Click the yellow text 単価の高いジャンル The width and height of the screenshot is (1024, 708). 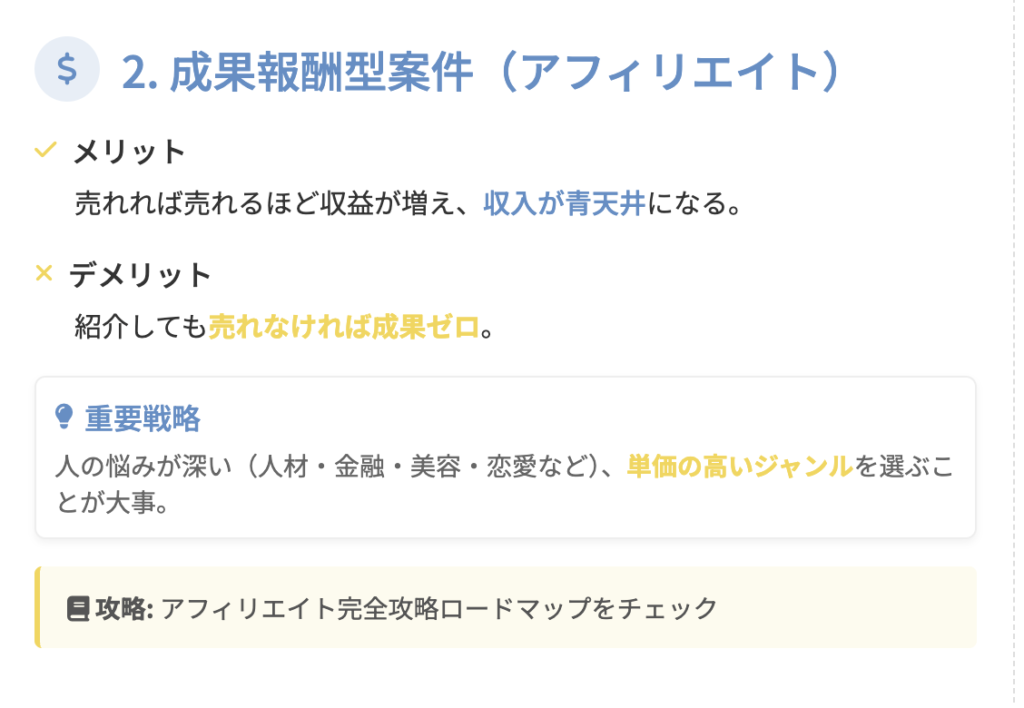click(x=739, y=466)
